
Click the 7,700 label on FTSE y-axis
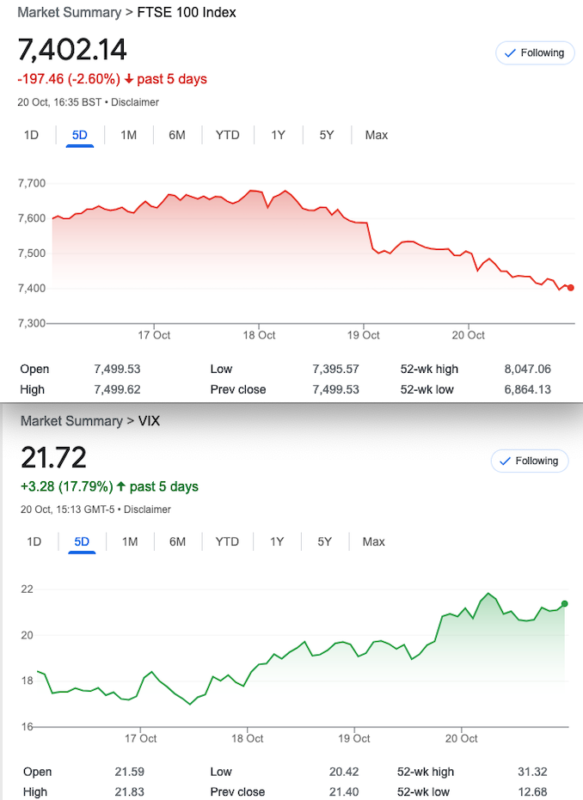click(x=32, y=183)
